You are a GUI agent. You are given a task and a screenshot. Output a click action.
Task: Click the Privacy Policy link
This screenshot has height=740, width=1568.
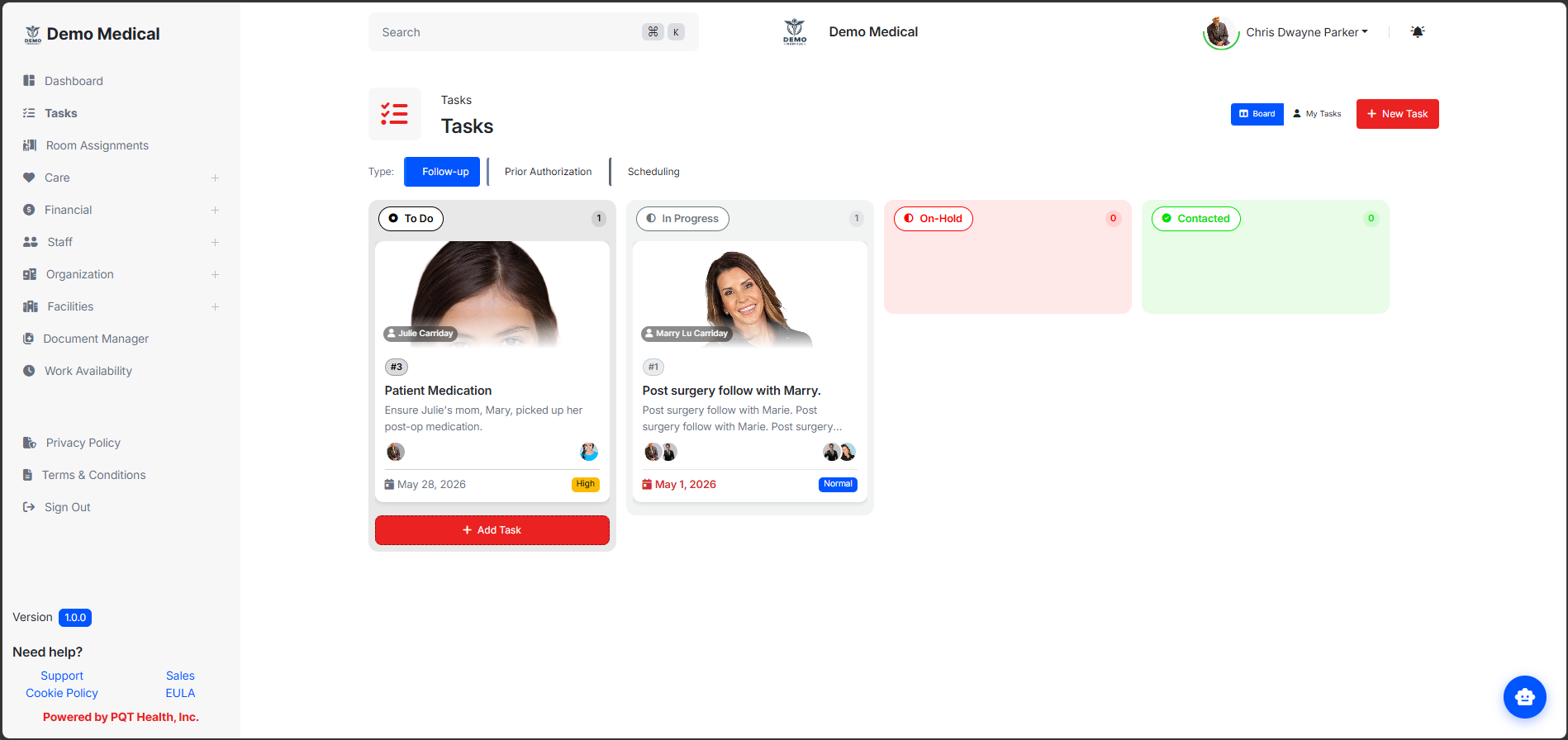click(83, 443)
